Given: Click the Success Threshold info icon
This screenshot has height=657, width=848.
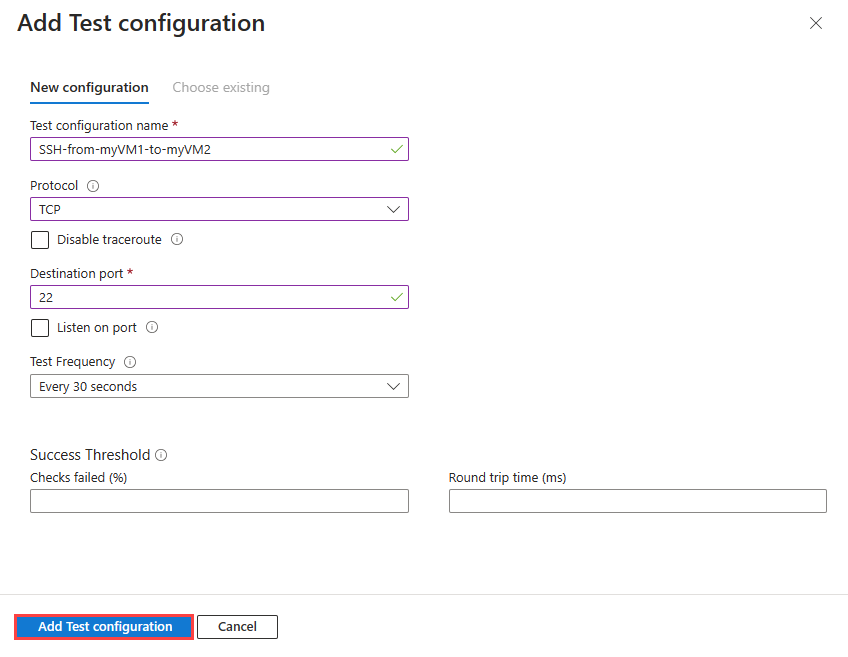Looking at the screenshot, I should (x=161, y=455).
